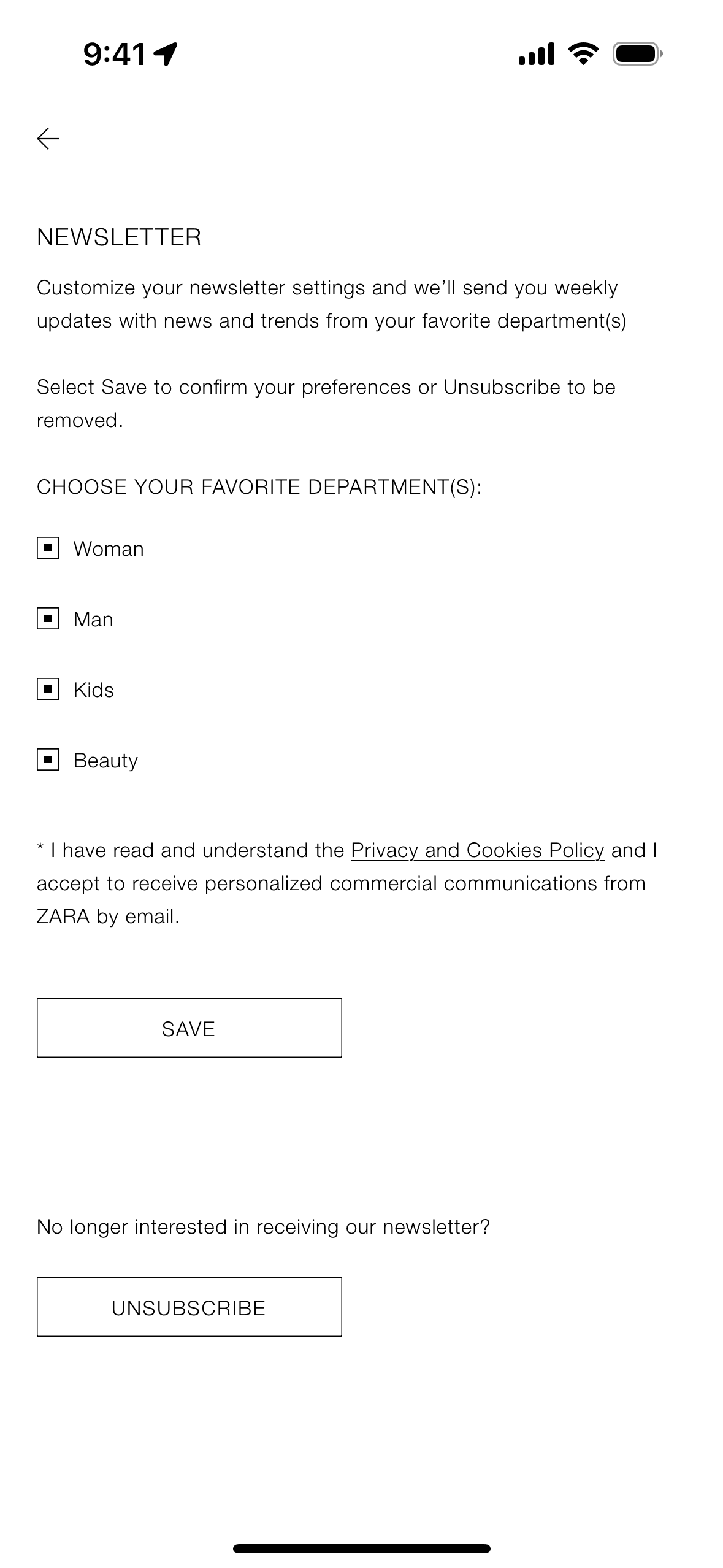Open the Privacy and Cookies Policy
723x1568 pixels.
pos(477,850)
